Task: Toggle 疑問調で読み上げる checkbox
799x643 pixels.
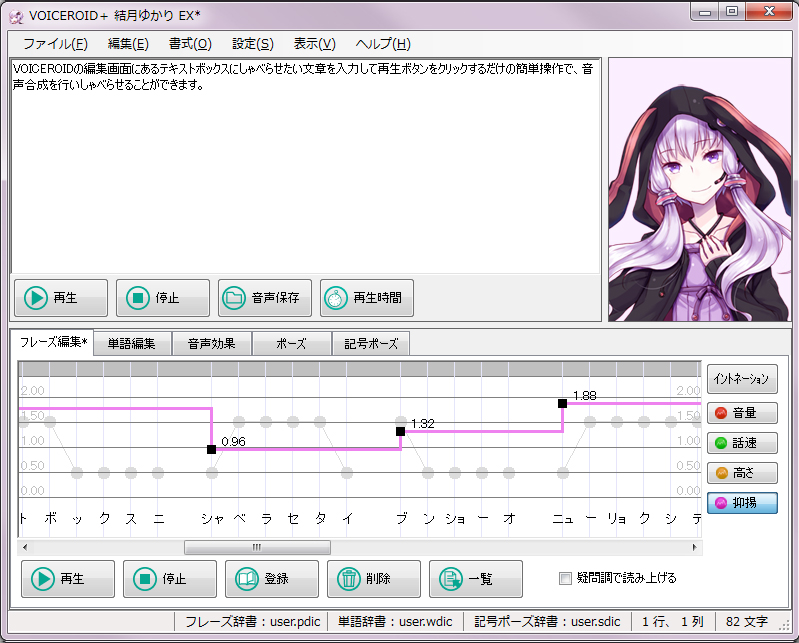Action: tap(565, 578)
